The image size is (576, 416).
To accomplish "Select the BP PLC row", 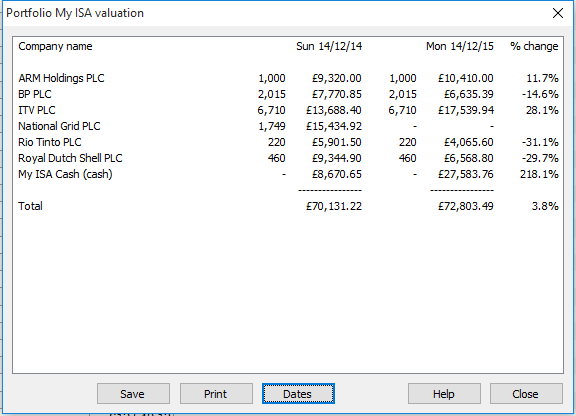I will point(288,94).
